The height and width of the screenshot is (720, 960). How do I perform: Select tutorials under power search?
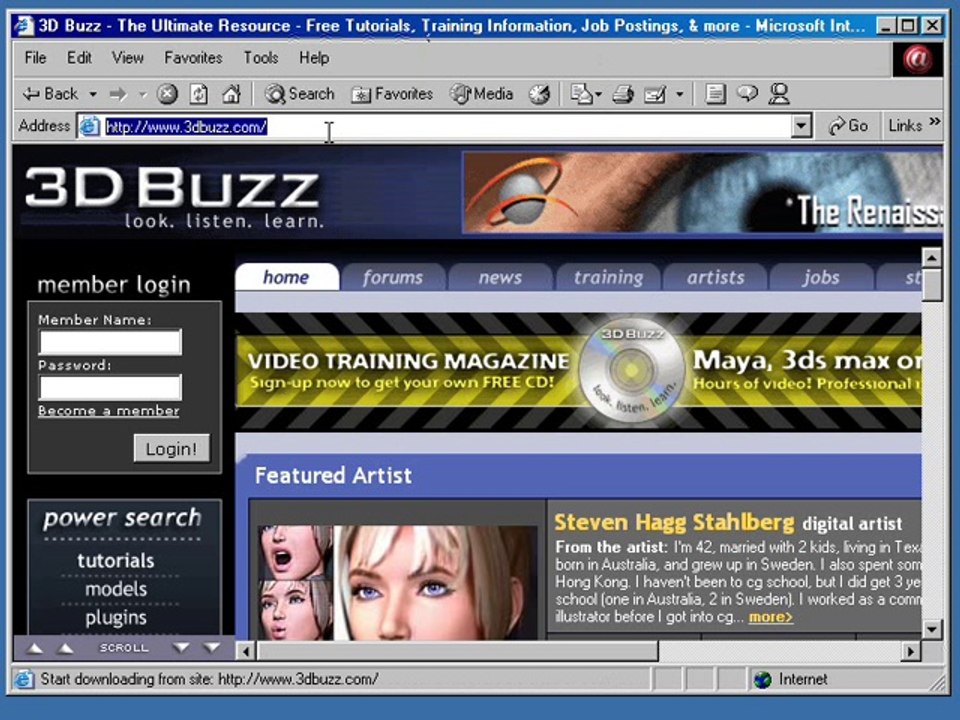(x=116, y=560)
